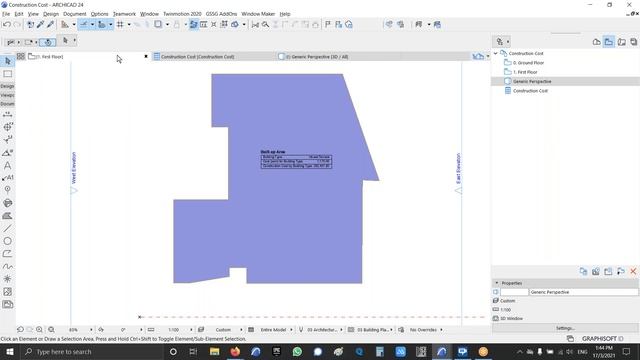Select the Line tool in the toolbox
The height and width of the screenshot is (360, 640).
click(x=7, y=228)
